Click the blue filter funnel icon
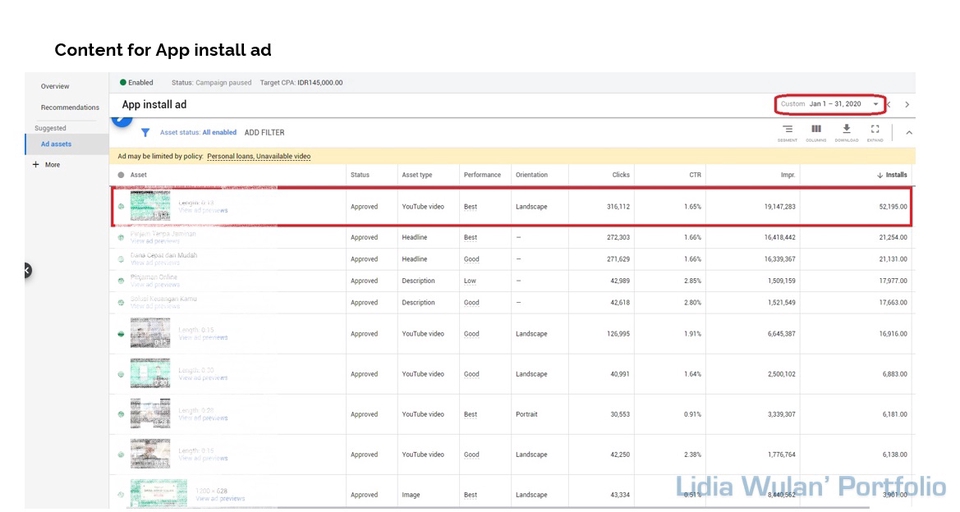Screen dimensions: 960x512 tap(145, 132)
